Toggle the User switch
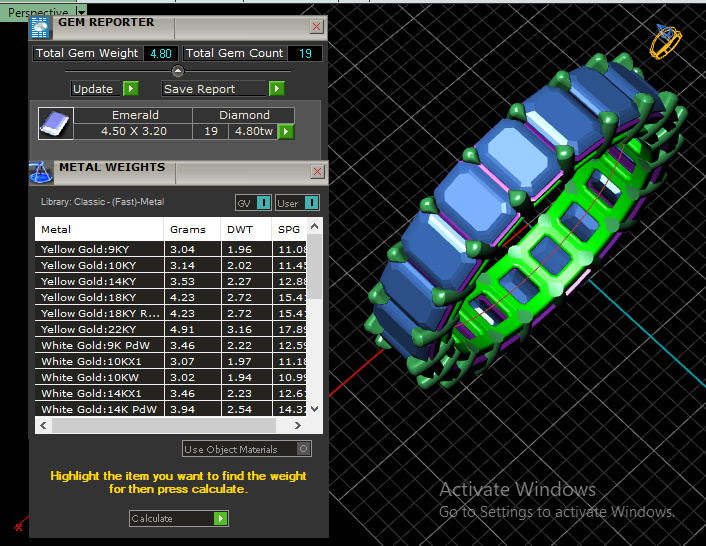This screenshot has width=706, height=546. [x=297, y=203]
